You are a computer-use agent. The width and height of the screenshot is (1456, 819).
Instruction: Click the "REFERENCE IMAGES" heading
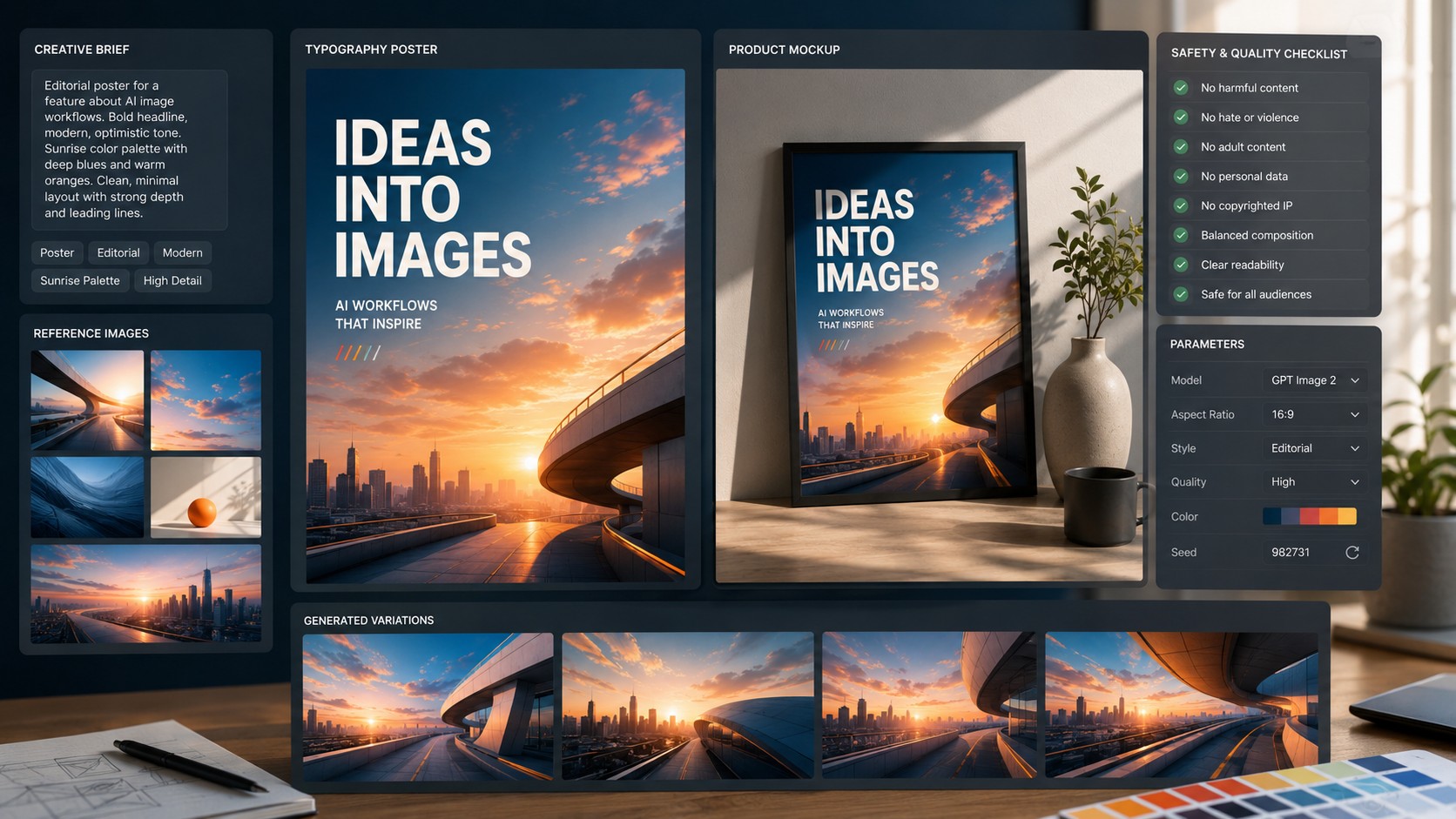click(91, 333)
